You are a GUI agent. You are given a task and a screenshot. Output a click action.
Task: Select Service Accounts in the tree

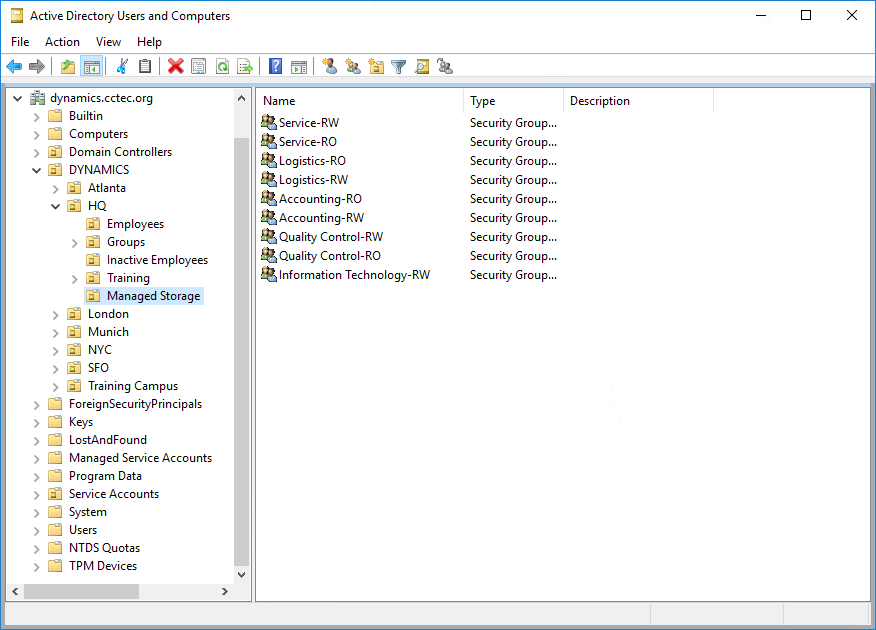coord(113,494)
